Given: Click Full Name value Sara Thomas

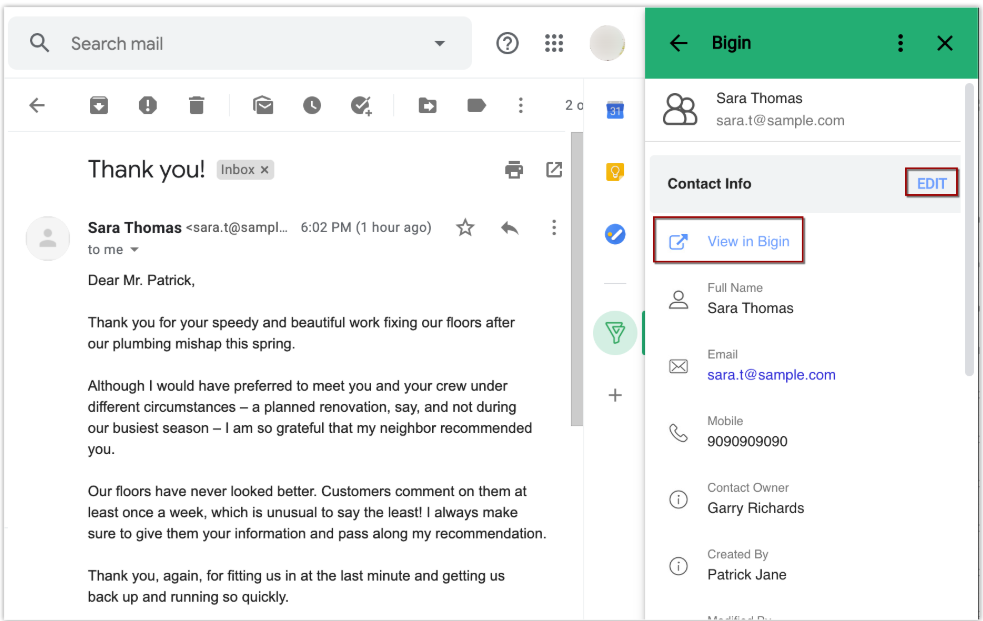Looking at the screenshot, I should 750,308.
